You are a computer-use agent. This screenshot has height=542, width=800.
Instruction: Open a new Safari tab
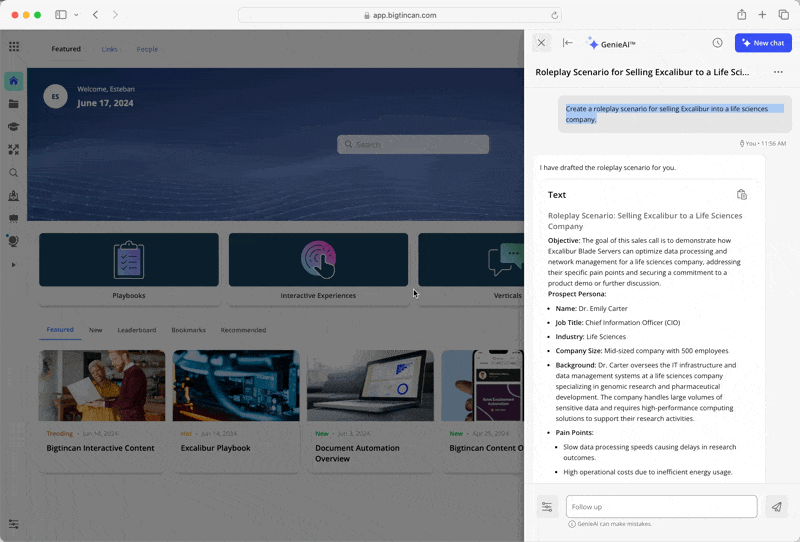coord(762,15)
